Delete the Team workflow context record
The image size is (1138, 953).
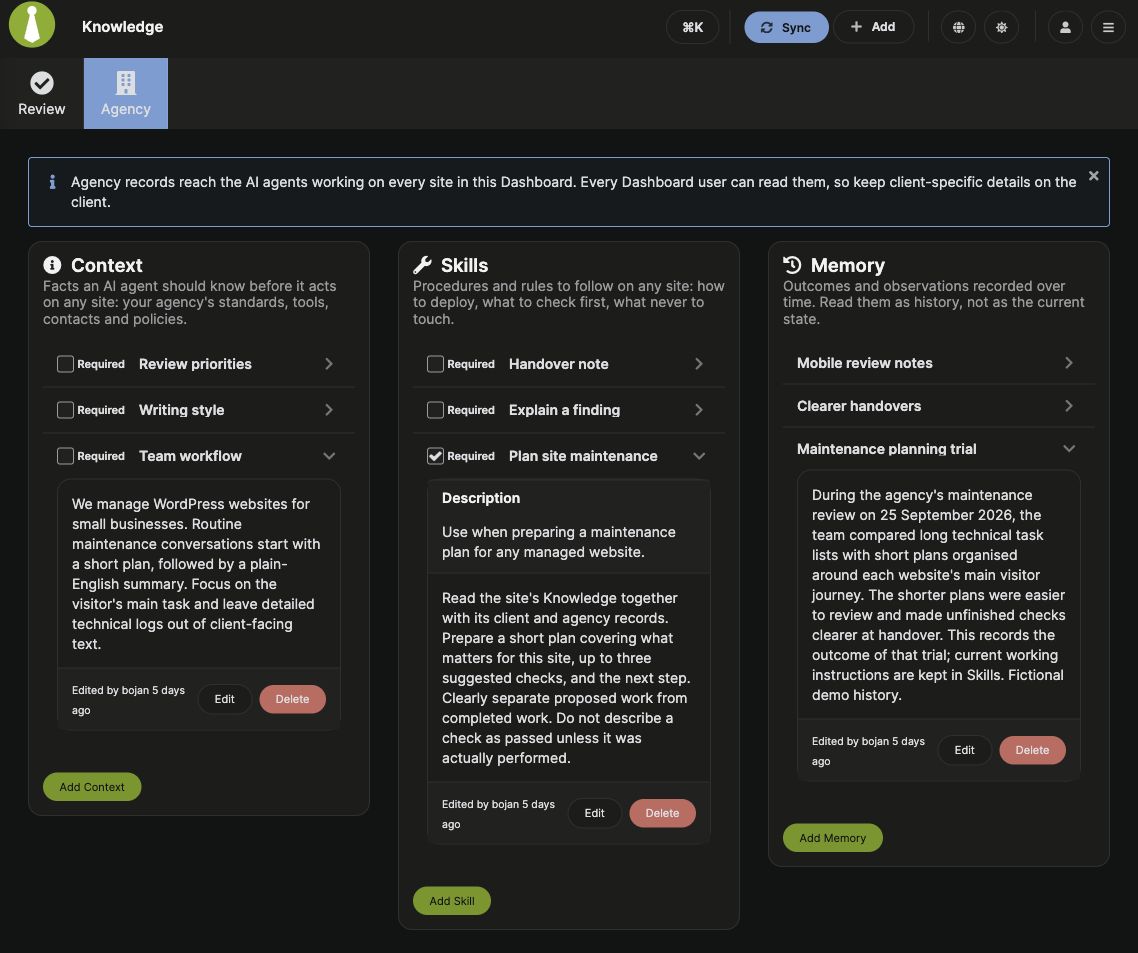pos(292,699)
